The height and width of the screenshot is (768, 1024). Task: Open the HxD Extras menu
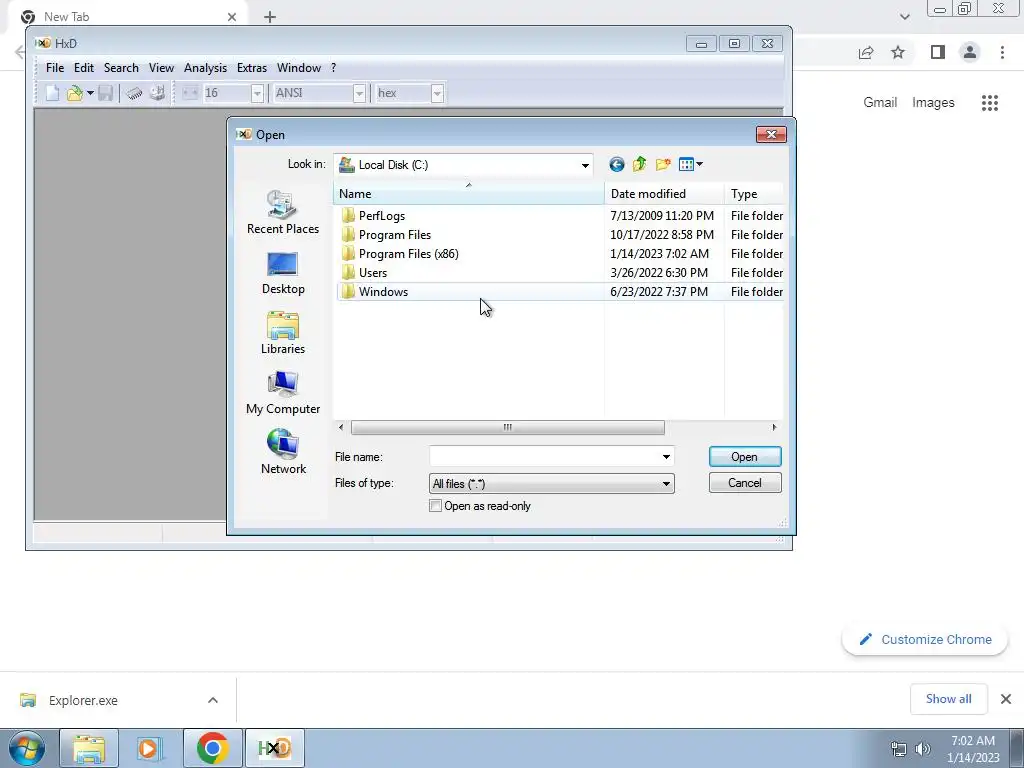coord(251,68)
